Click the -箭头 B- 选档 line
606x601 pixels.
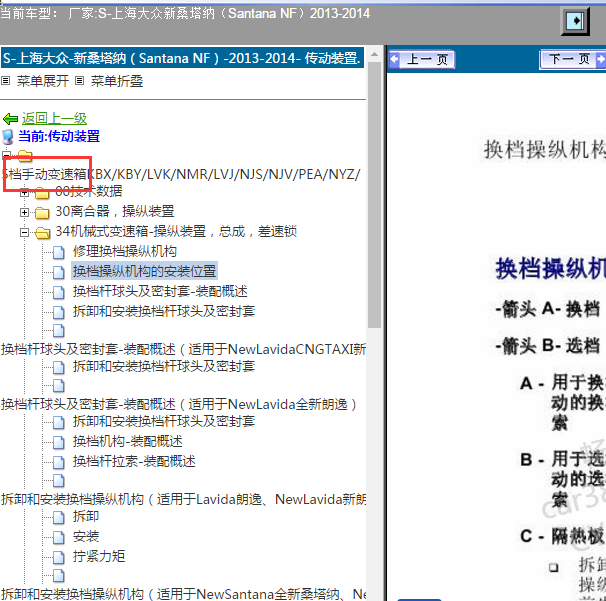click(548, 346)
